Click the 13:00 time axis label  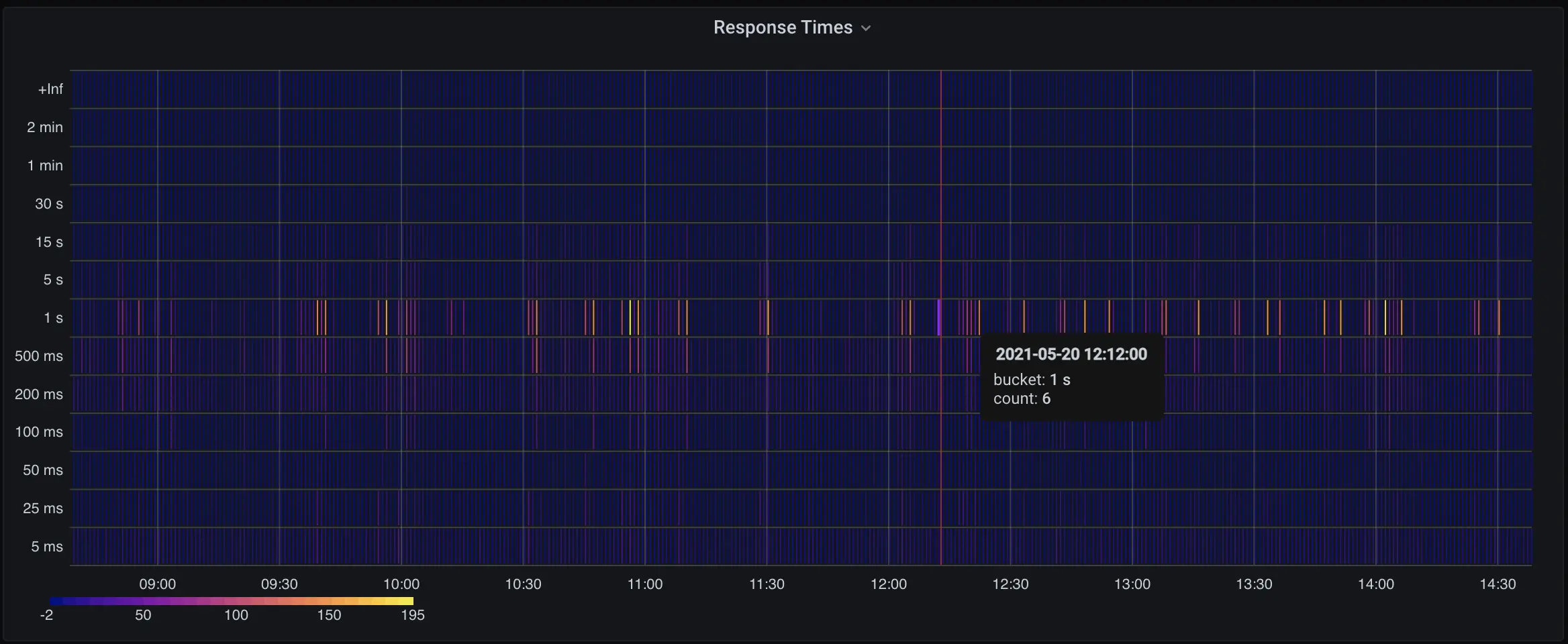tap(1132, 584)
